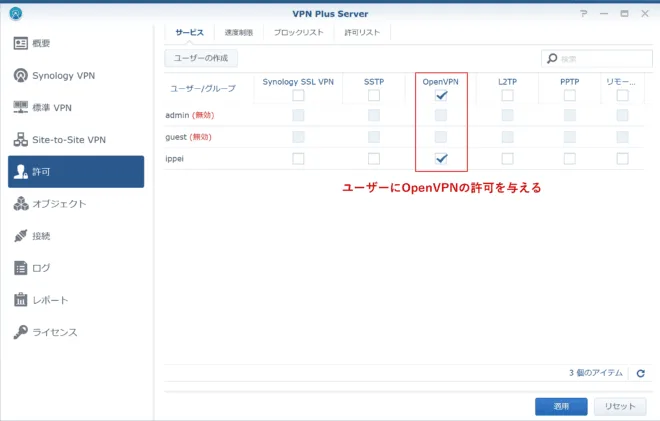Image resolution: width=660 pixels, height=421 pixels.
Task: Toggle PPTP header checkbox
Action: coord(570,96)
